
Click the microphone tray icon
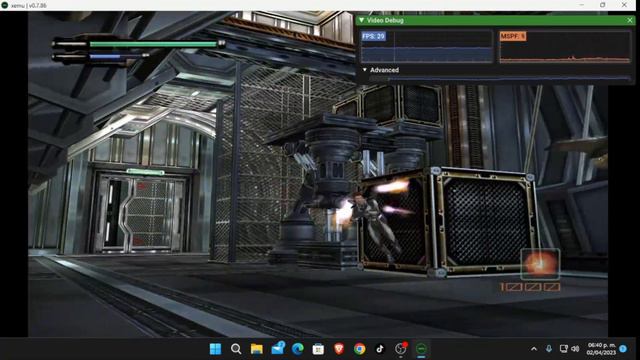[x=549, y=349]
